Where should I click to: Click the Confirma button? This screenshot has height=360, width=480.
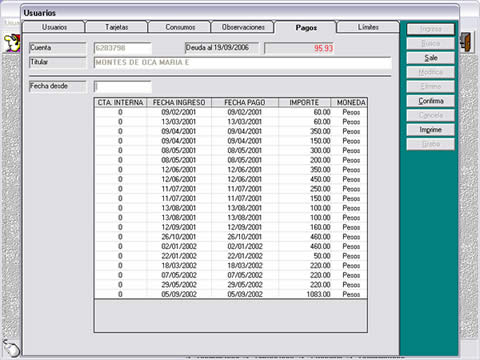(x=431, y=101)
